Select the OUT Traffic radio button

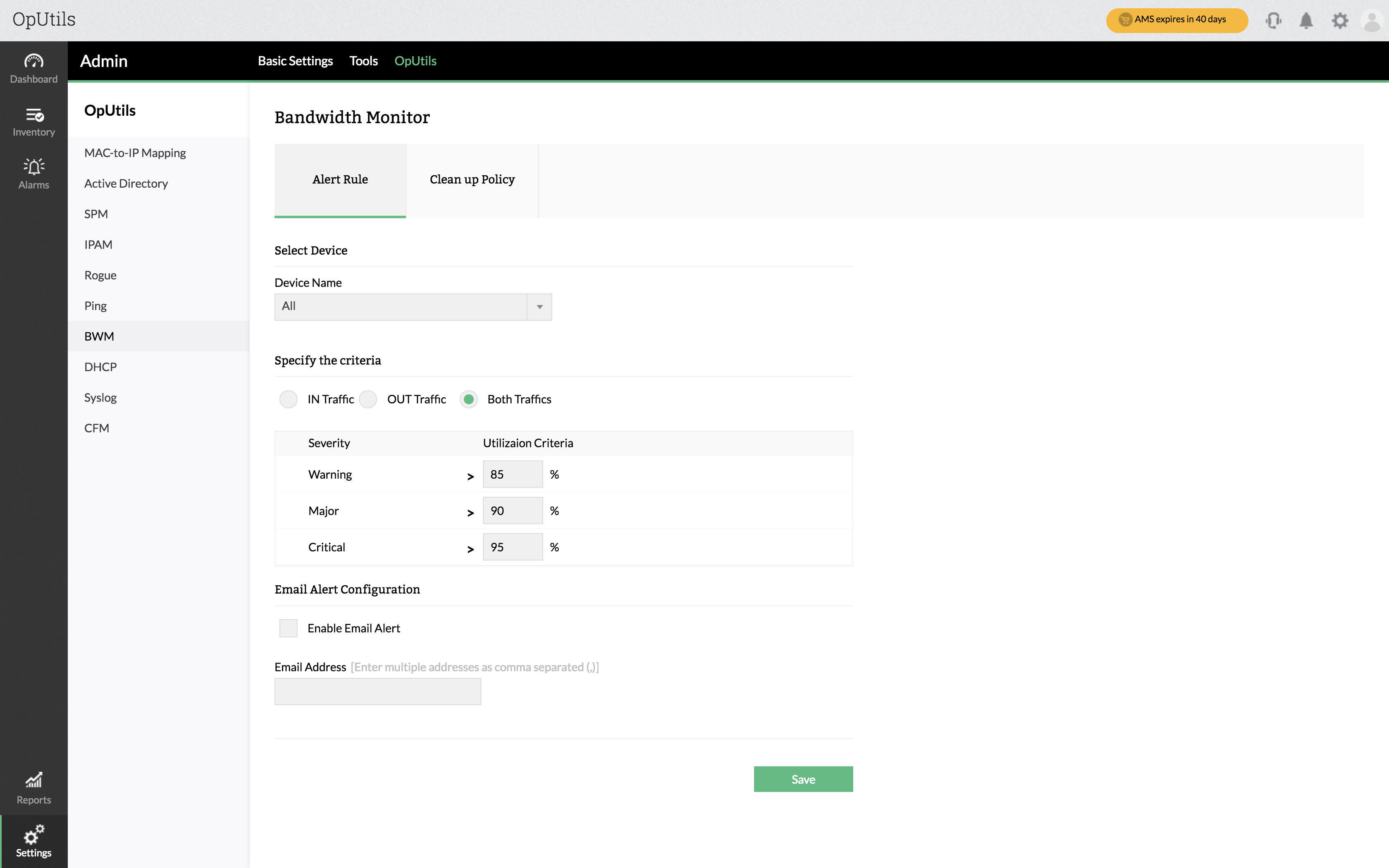coord(368,399)
